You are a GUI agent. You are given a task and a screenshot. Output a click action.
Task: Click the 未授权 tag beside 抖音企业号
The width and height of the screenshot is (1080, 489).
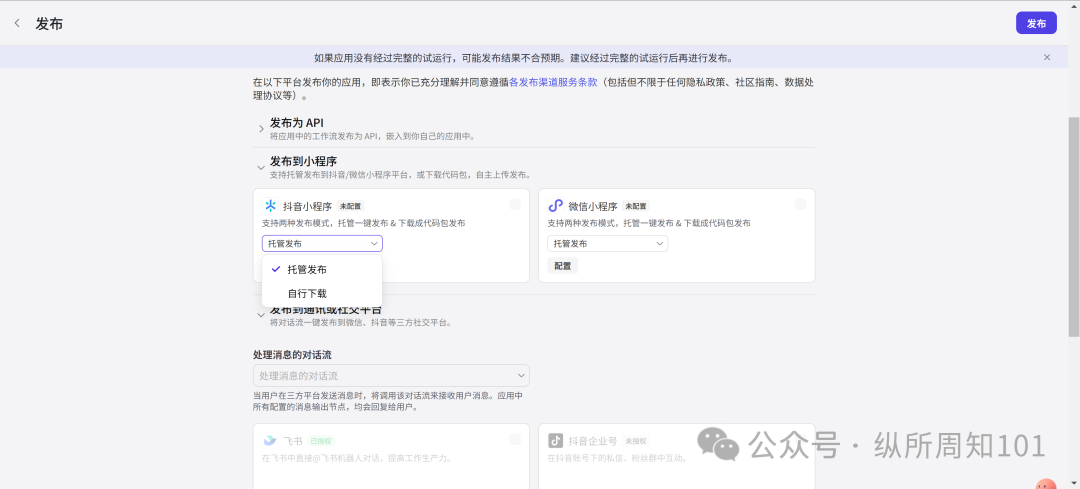[x=636, y=441]
